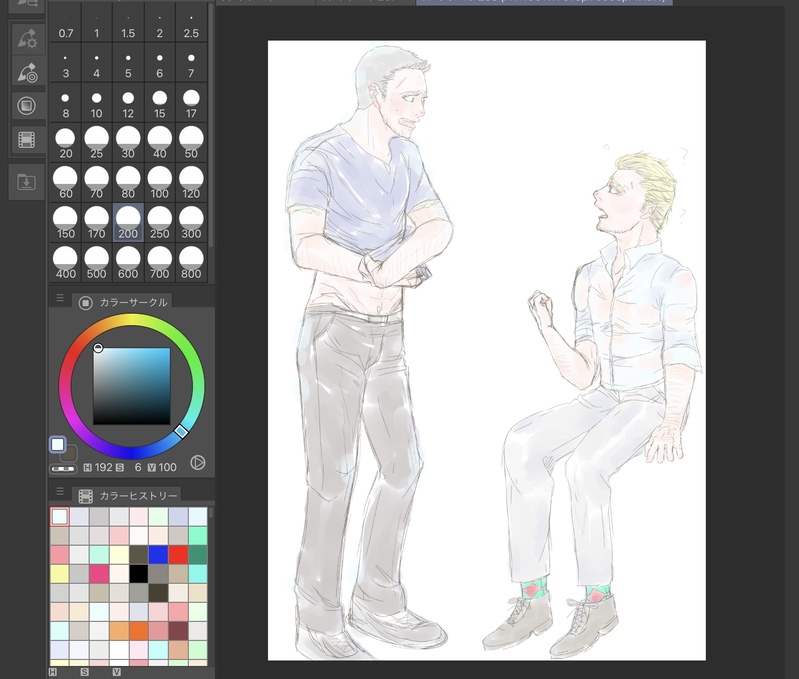The height and width of the screenshot is (679, 799).
Task: Select brush size 60 preset
Action: point(65,183)
